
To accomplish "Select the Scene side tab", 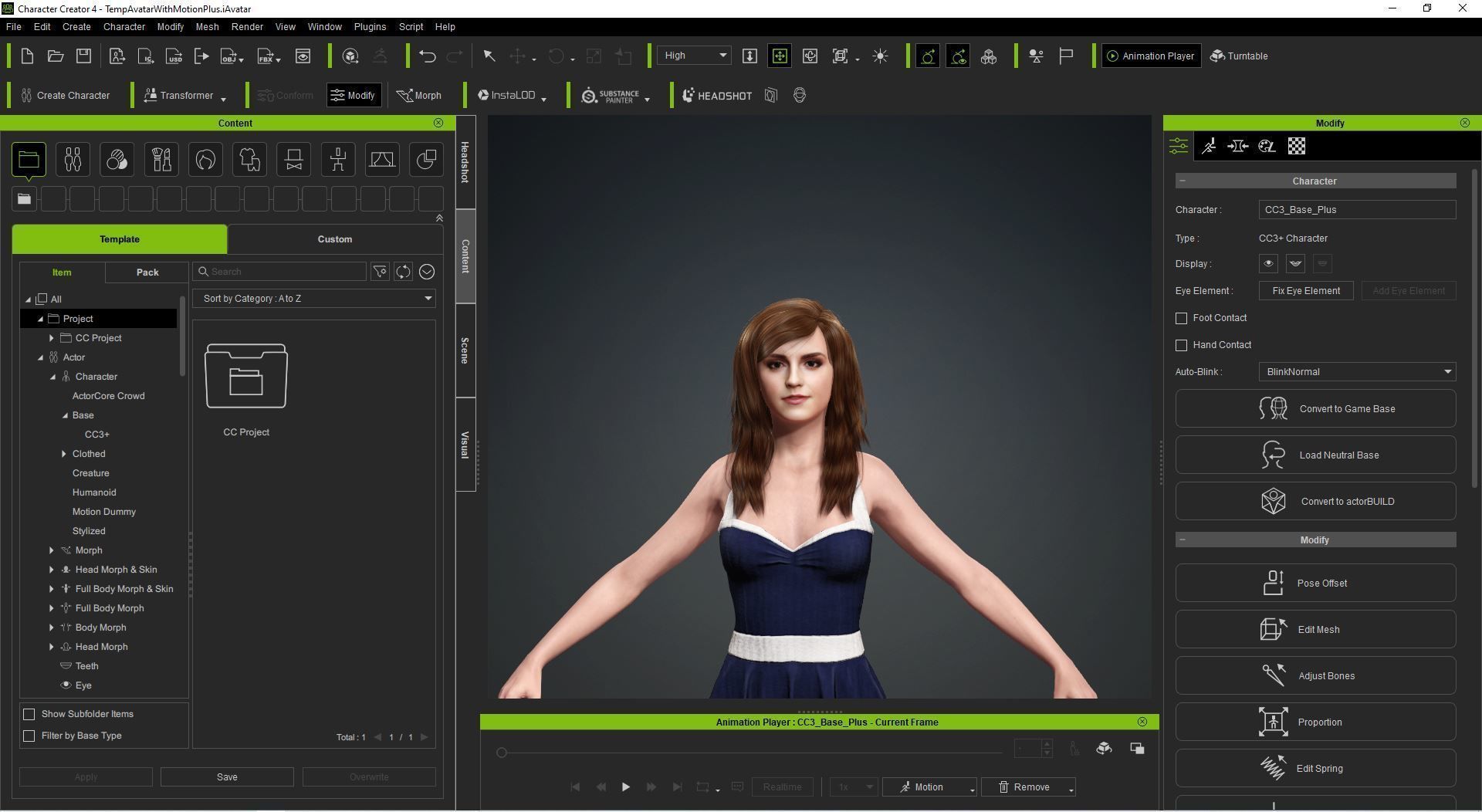I will (x=465, y=350).
